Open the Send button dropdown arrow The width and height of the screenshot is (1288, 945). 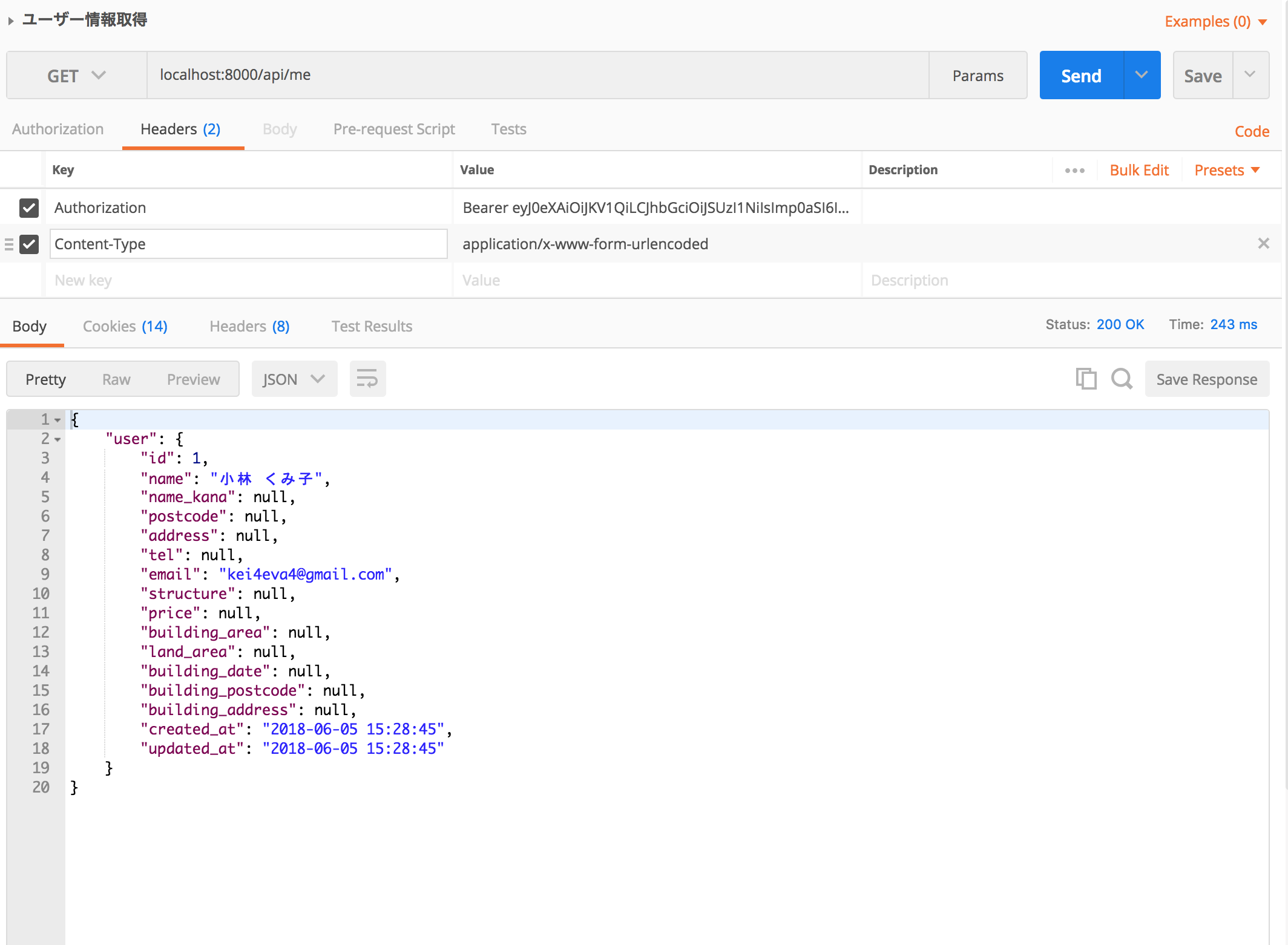(1142, 75)
